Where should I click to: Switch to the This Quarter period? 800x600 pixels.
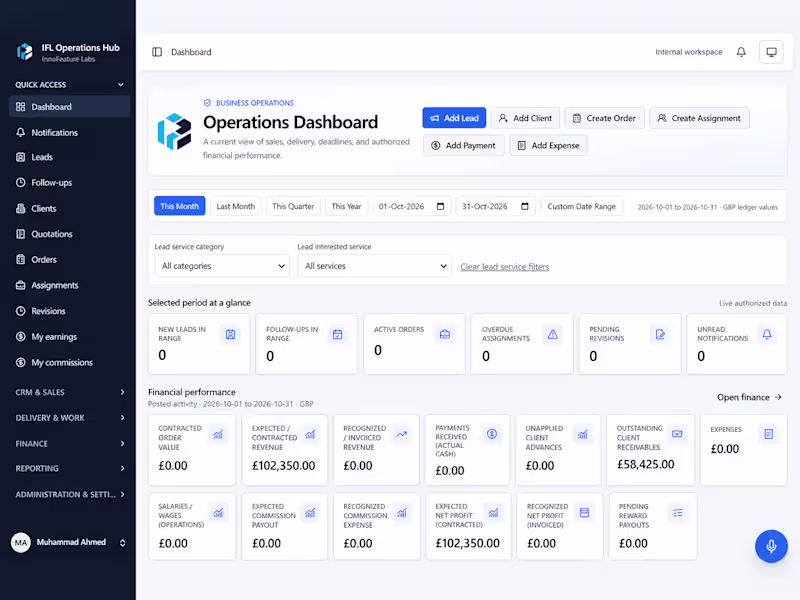(x=293, y=206)
